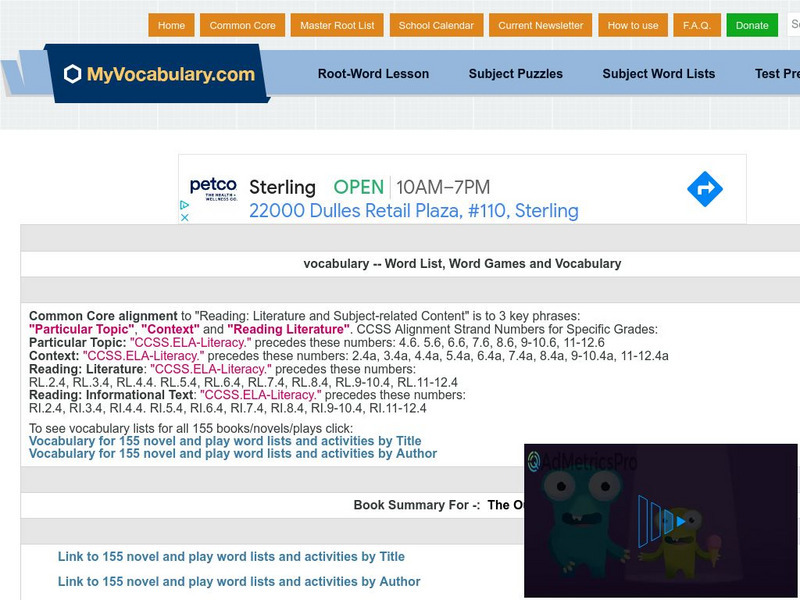Open the Master Root List
This screenshot has width=800, height=600.
click(337, 25)
